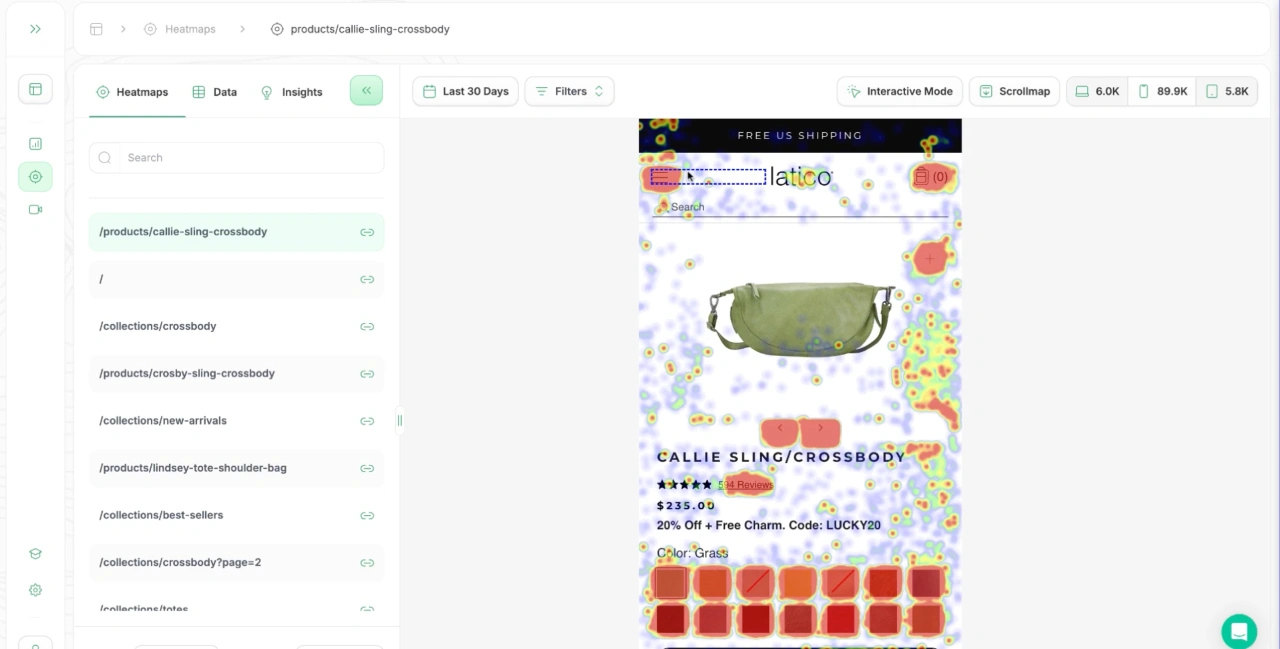1280x649 pixels.
Task: Select /products/lindsey-tote-shoulder-bag page
Action: point(236,468)
